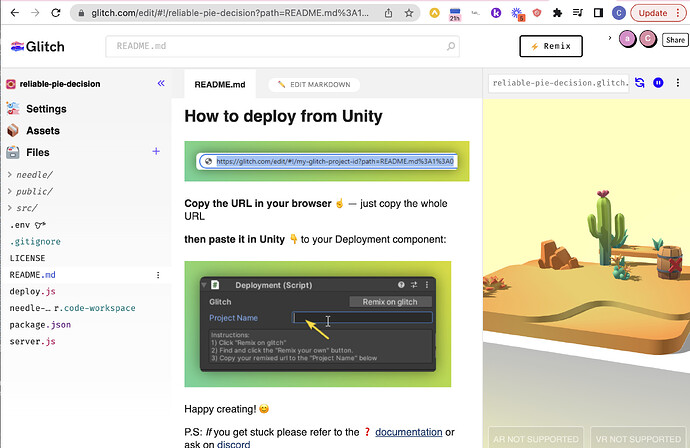The height and width of the screenshot is (448, 690).
Task: Open the discord link
Action: pos(234,444)
